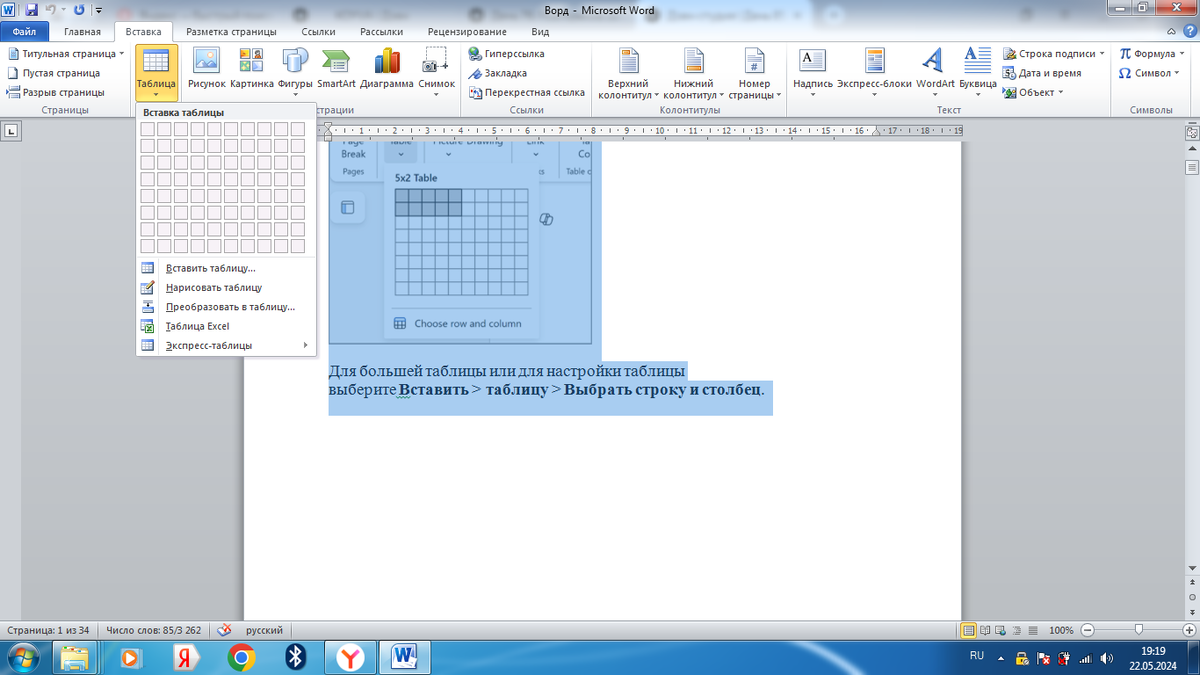Screen dimensions: 1200x675
Task: Open Yandex Browser from the taskbar
Action: point(349,657)
